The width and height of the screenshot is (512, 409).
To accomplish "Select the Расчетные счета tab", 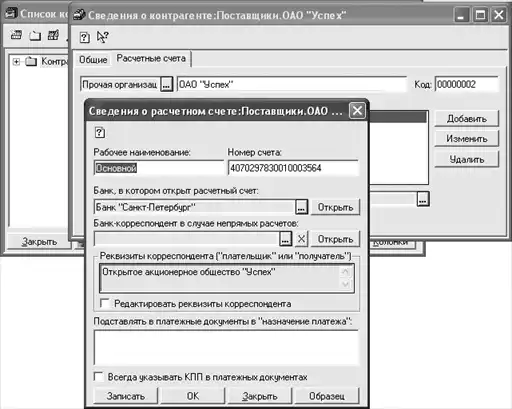I will pos(151,58).
